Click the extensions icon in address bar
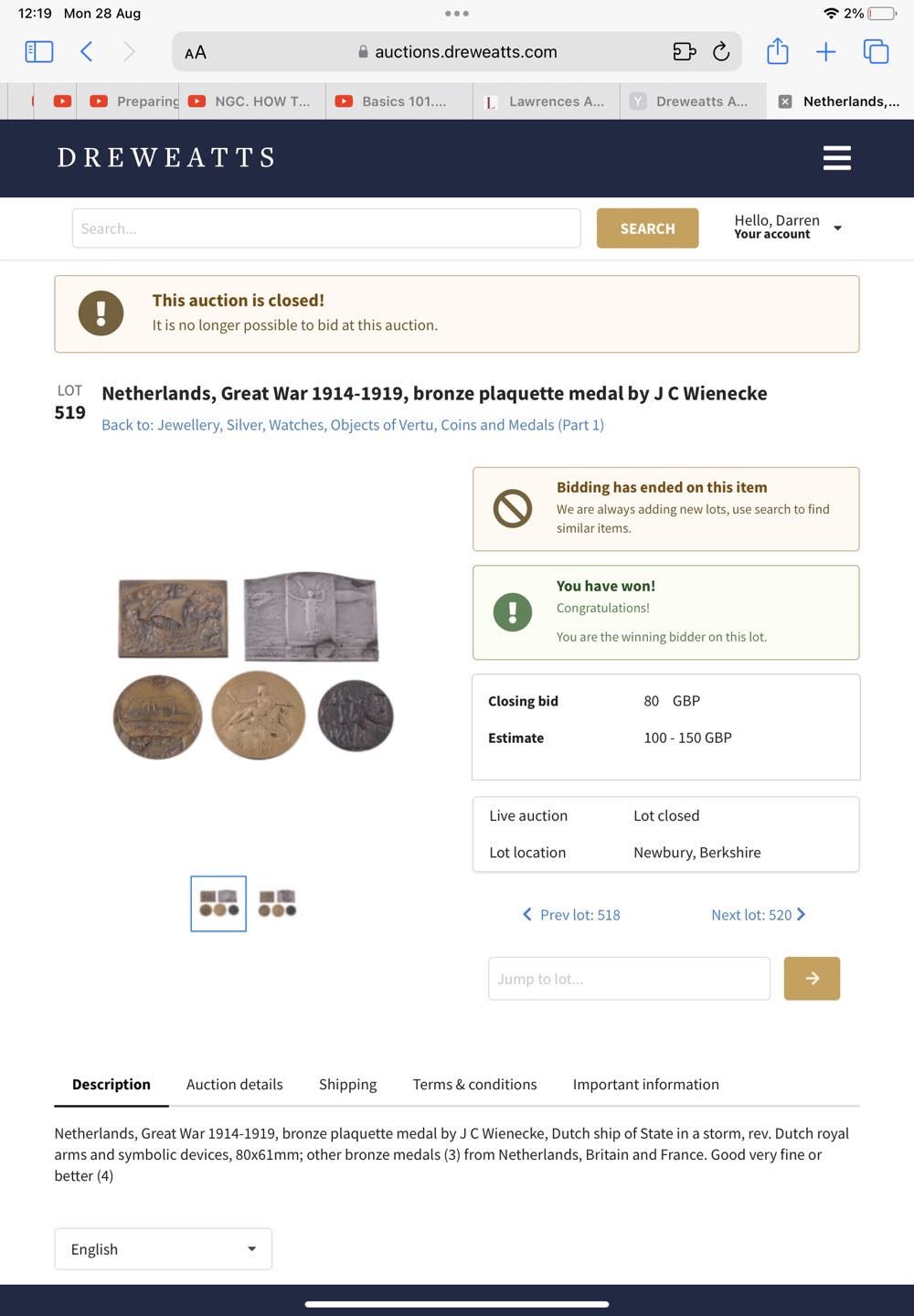This screenshot has height=1316, width=914. (684, 52)
